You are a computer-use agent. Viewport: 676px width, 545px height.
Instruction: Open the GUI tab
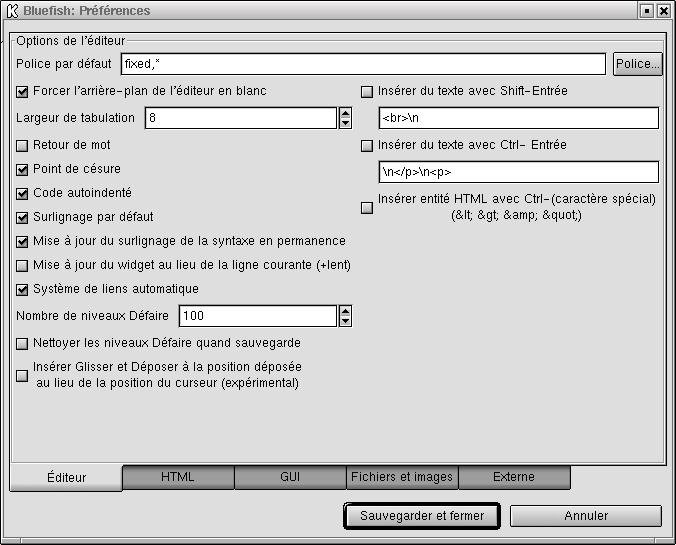[x=290, y=478]
